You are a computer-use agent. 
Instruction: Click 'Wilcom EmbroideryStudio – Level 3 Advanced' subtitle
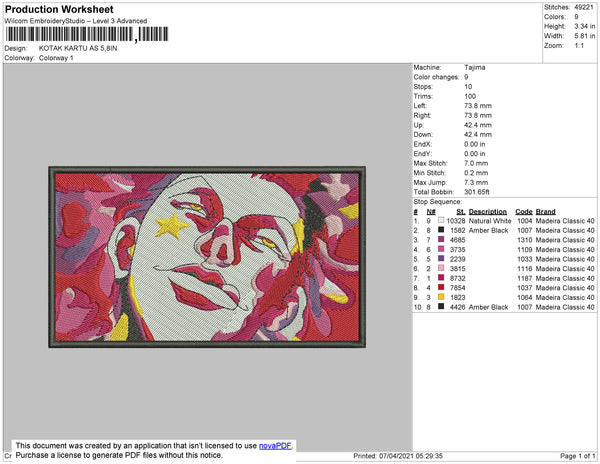[76, 21]
